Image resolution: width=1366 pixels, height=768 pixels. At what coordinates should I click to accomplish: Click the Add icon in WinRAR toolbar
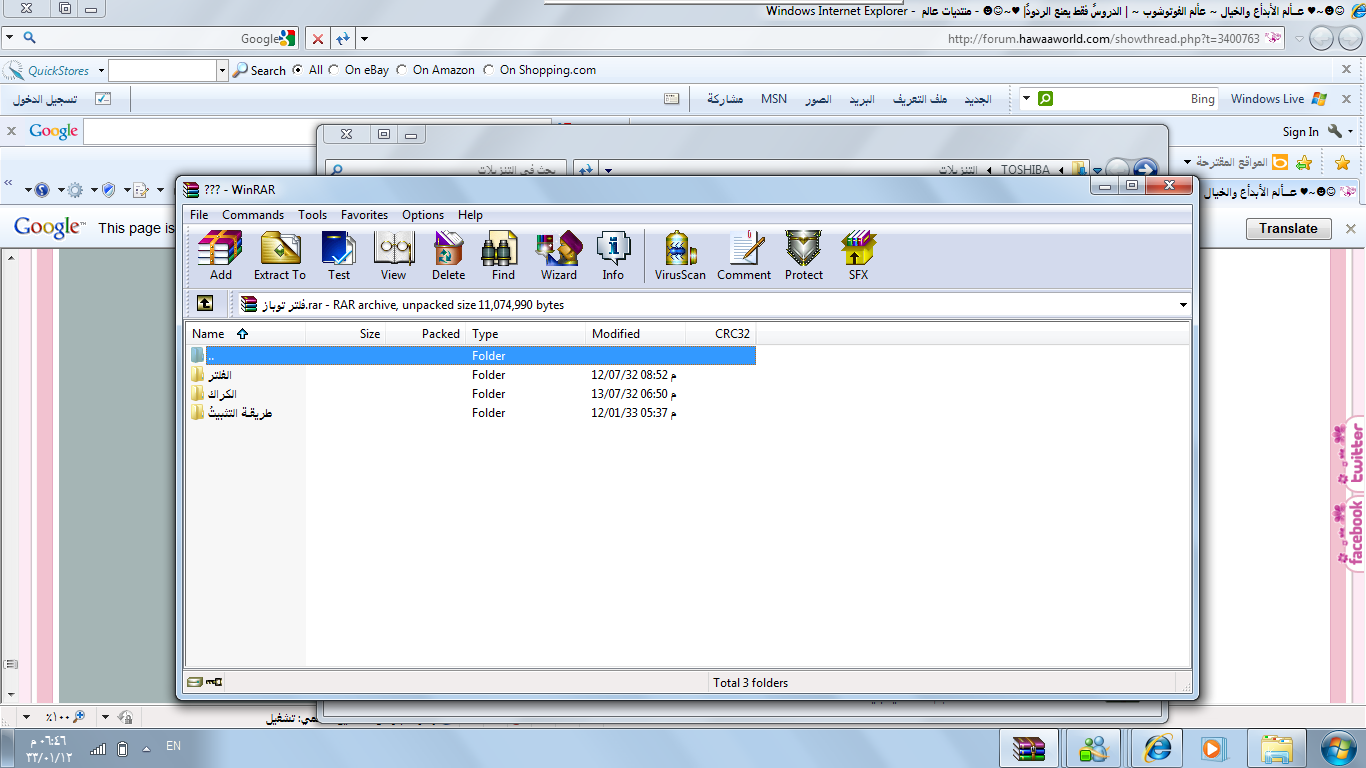[x=220, y=255]
